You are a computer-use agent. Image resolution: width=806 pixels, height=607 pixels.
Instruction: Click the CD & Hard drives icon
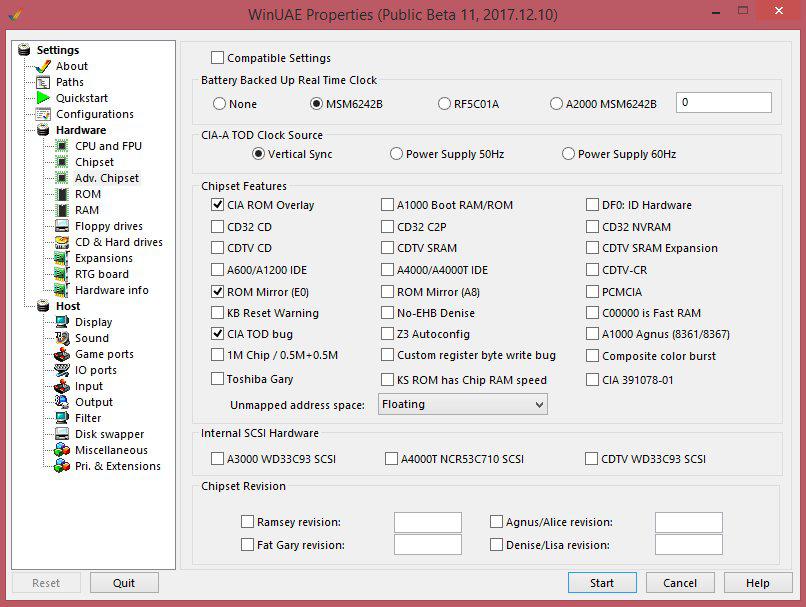[62, 242]
